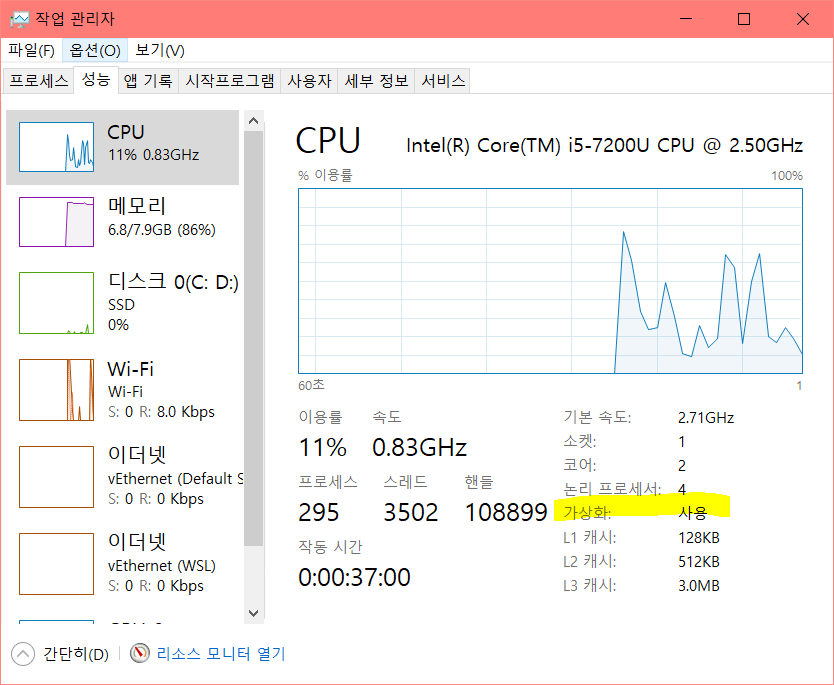The width and height of the screenshot is (834, 685).
Task: Select the 디스크 0 mini graph thumbnail
Action: click(56, 303)
